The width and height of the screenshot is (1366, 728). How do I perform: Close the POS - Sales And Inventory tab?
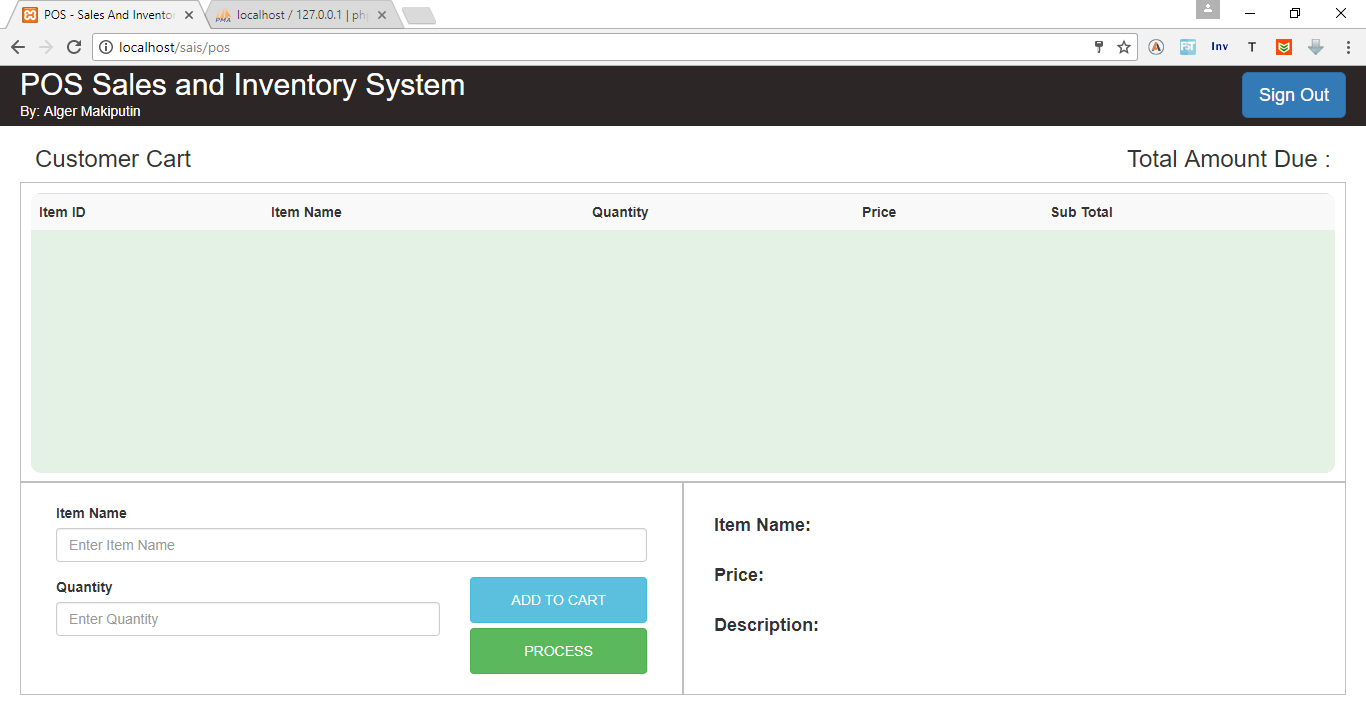(189, 15)
